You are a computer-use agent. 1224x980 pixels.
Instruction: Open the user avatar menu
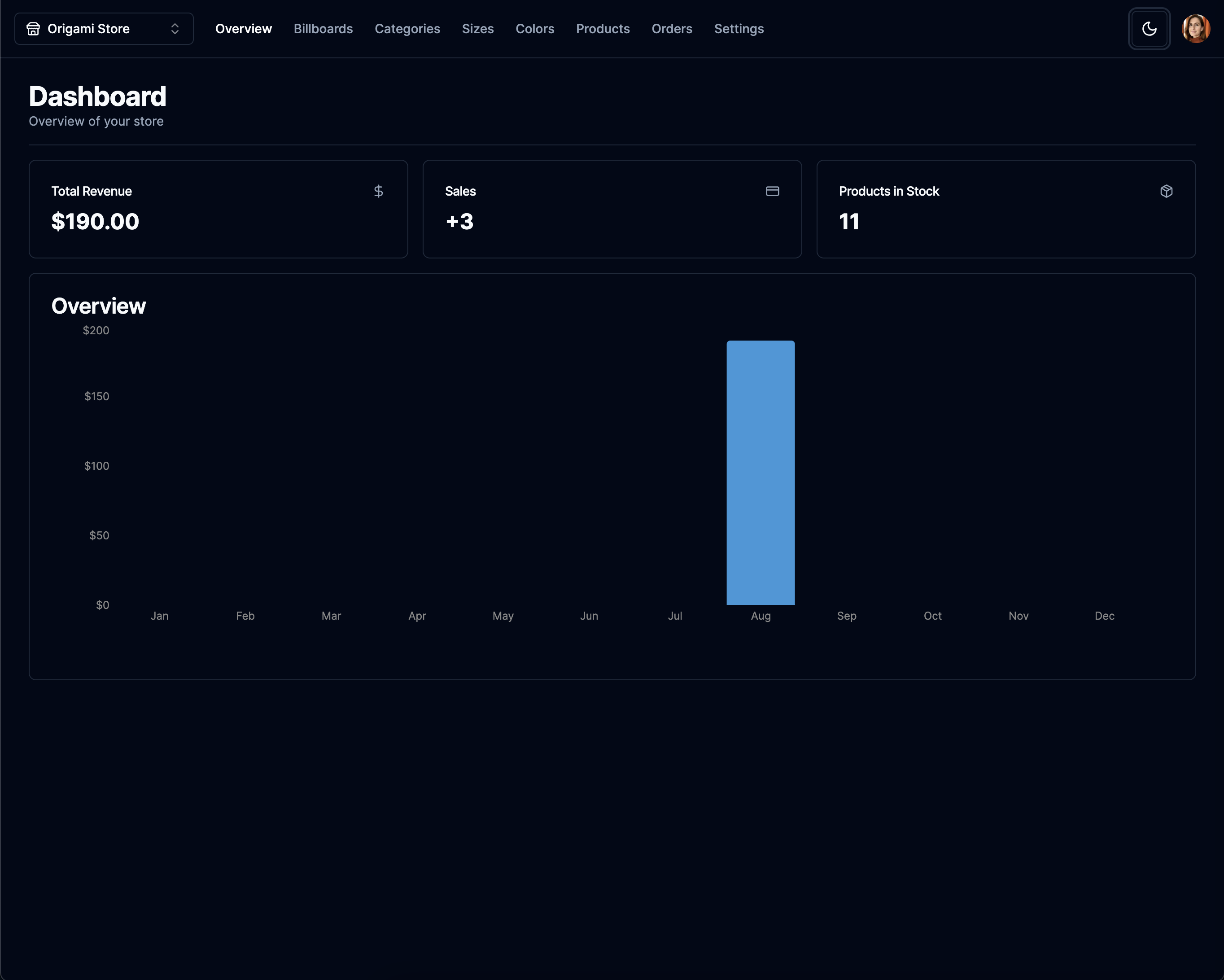point(1196,29)
